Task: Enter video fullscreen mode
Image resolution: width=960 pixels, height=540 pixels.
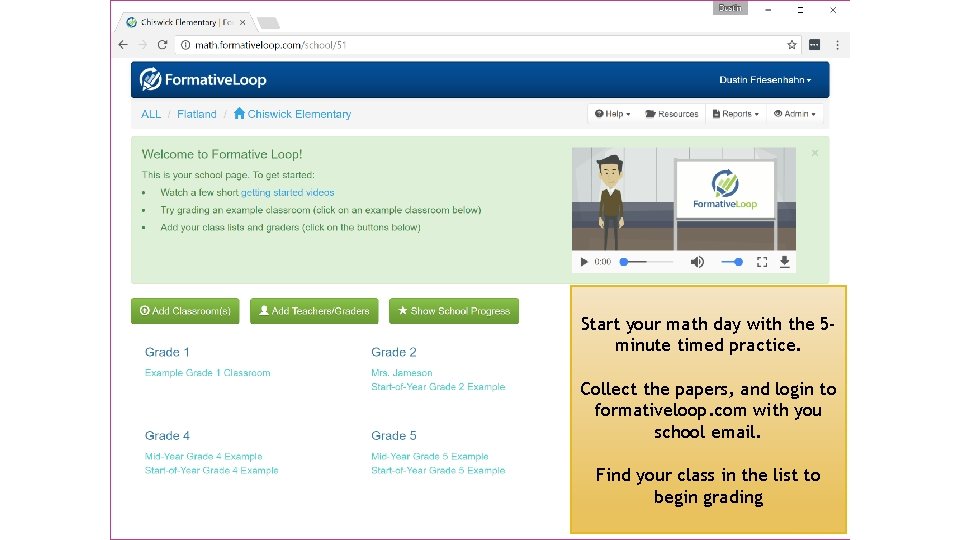Action: point(762,262)
